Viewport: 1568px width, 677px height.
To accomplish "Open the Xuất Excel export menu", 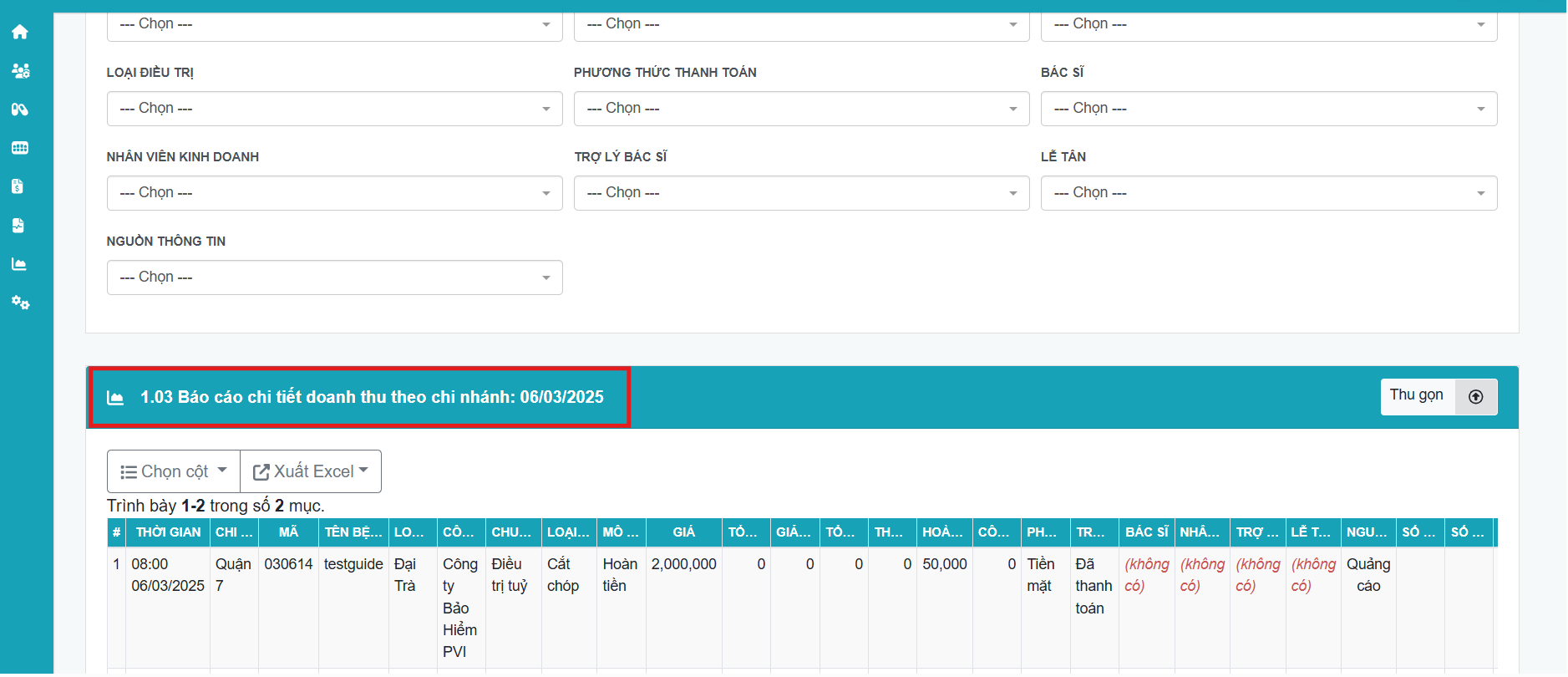I will pos(311,471).
